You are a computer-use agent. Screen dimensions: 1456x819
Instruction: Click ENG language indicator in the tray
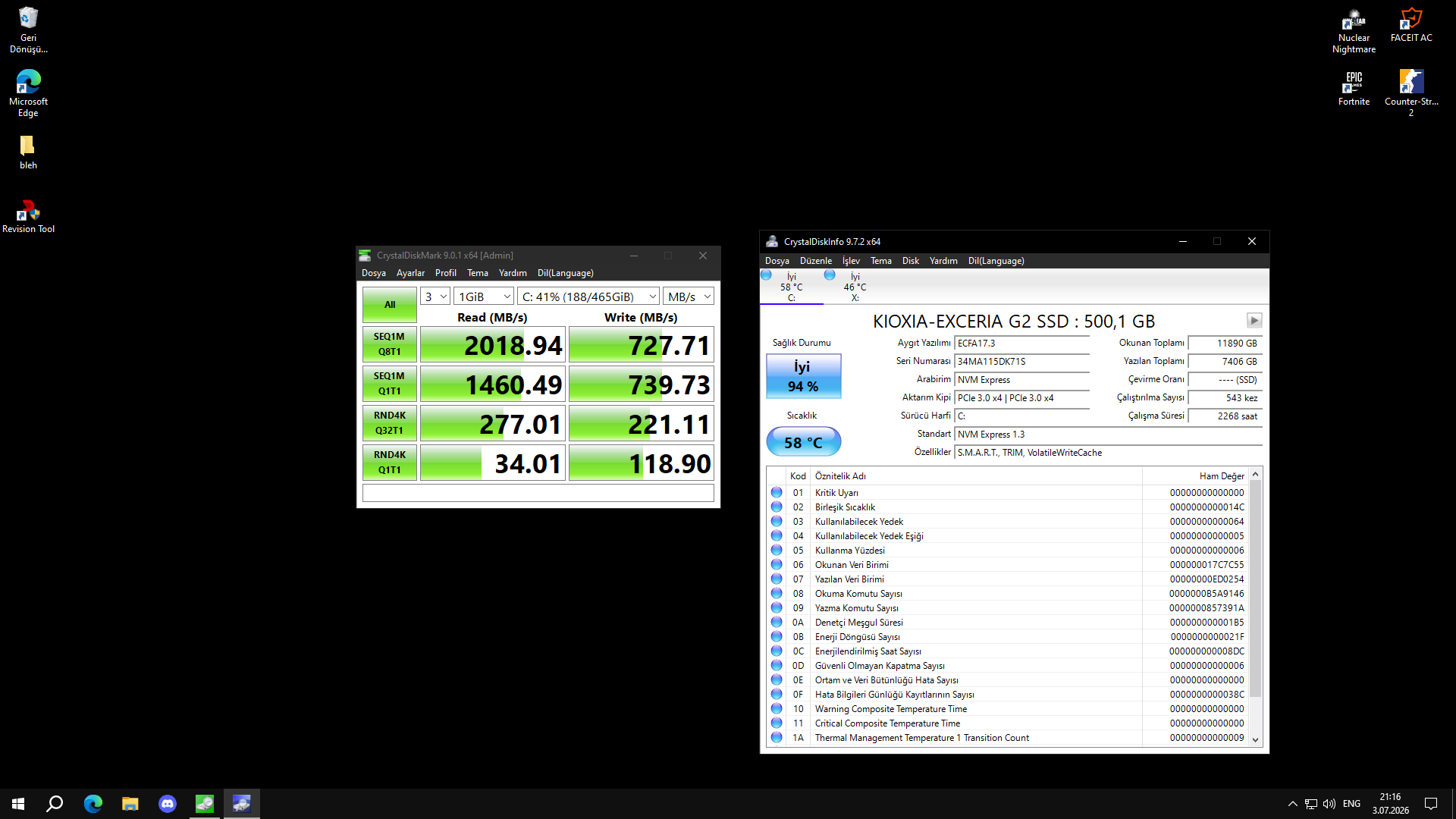click(x=1351, y=804)
